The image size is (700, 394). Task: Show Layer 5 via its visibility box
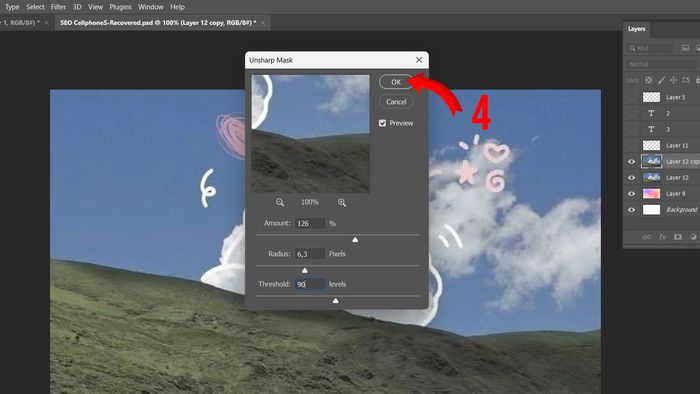point(631,97)
